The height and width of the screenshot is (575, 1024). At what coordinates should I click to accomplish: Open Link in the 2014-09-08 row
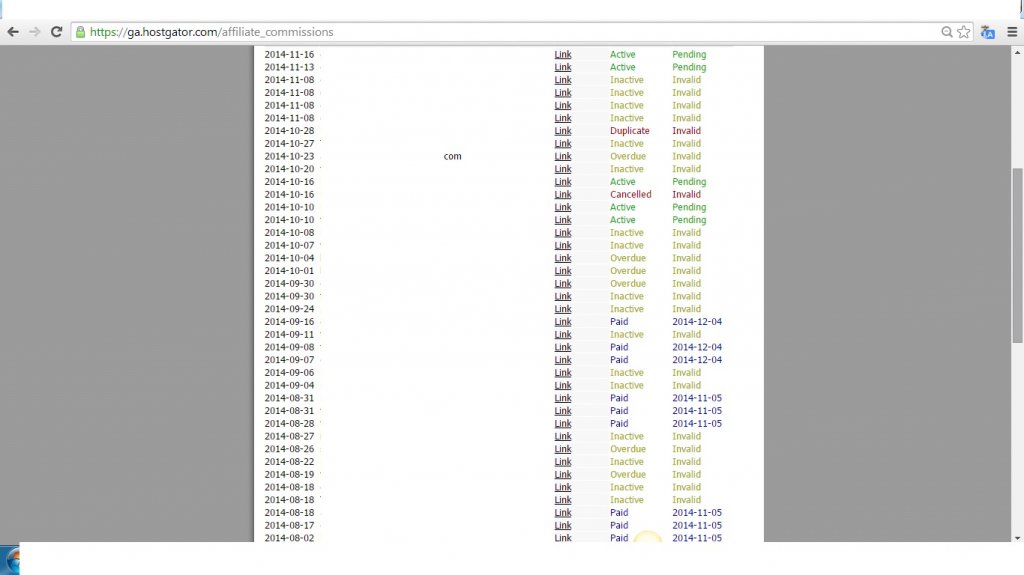pyautogui.click(x=563, y=347)
